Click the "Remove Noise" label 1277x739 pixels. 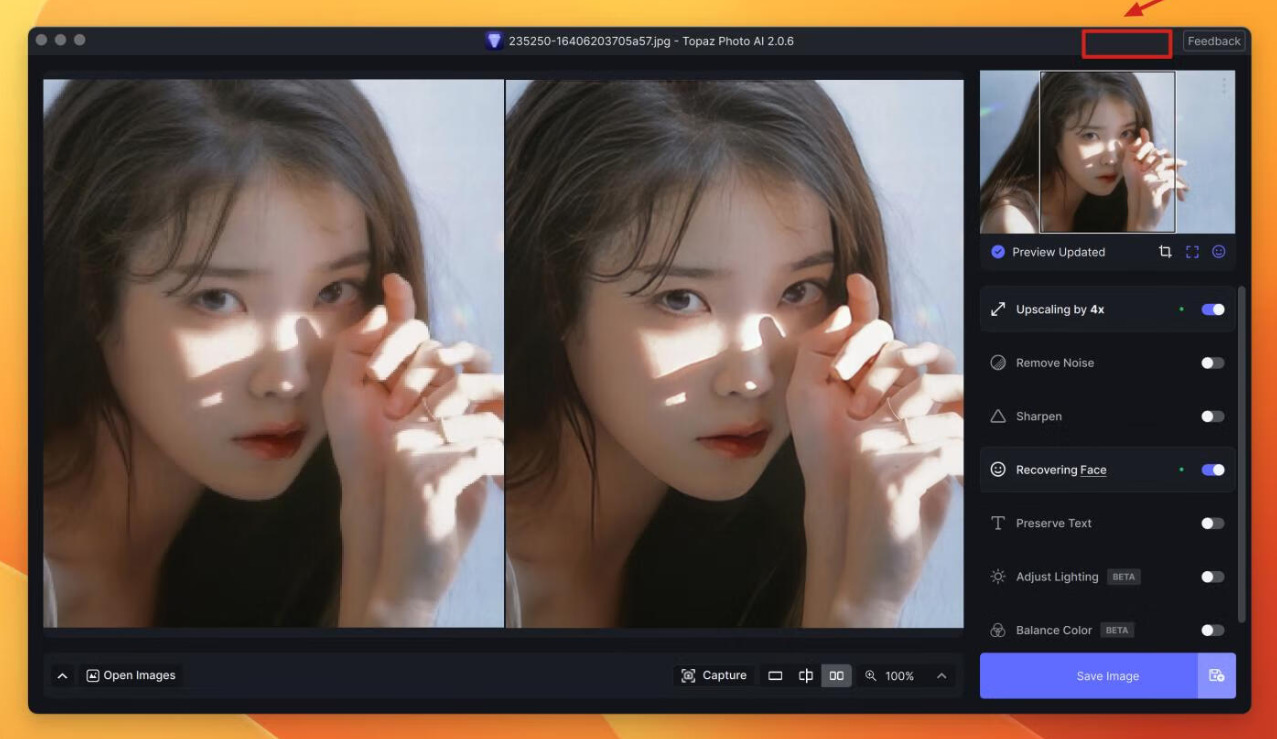[1055, 363]
